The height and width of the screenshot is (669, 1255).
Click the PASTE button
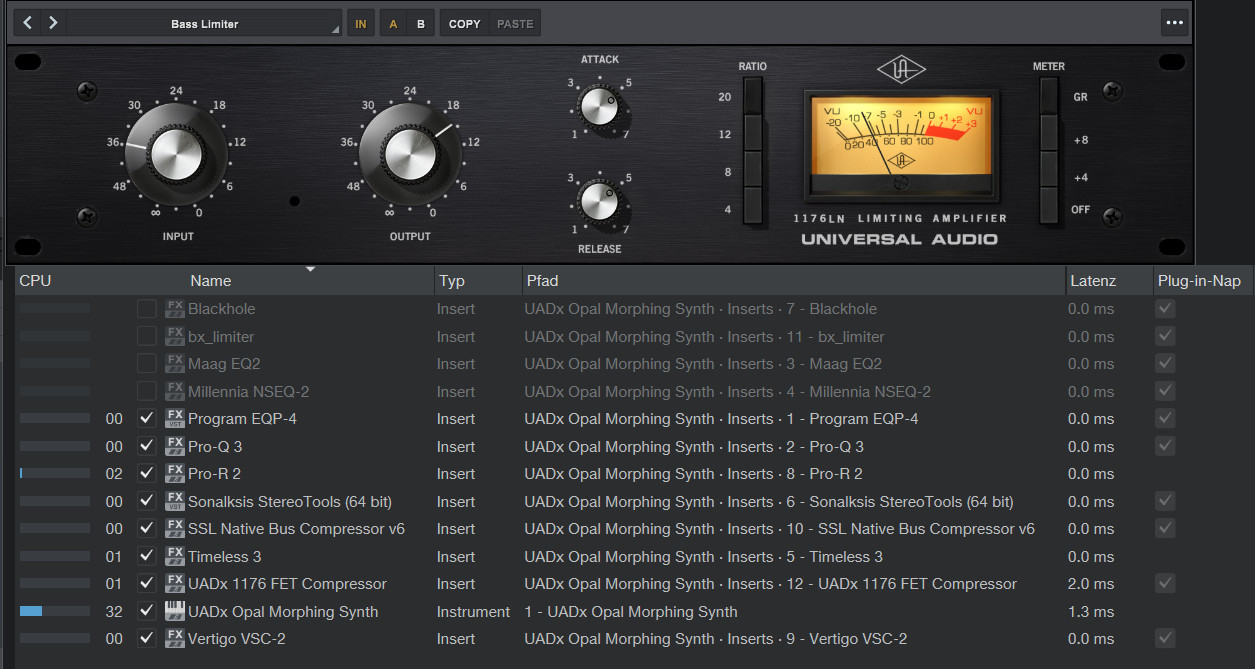point(515,23)
